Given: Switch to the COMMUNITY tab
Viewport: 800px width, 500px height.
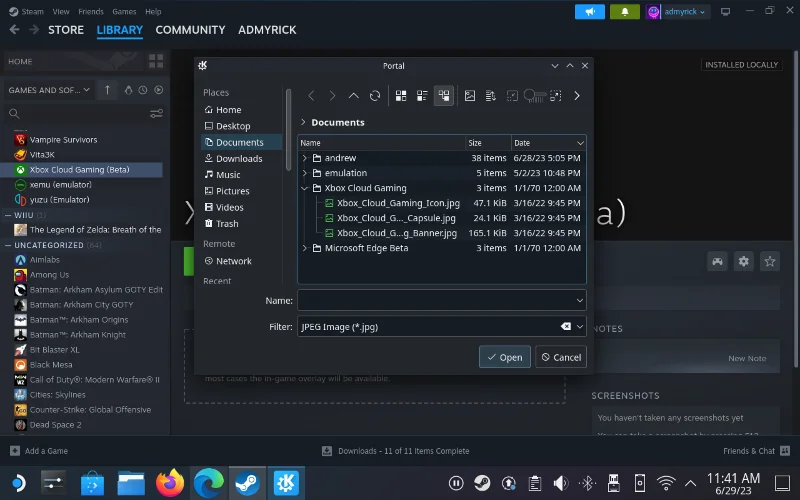Looking at the screenshot, I should point(190,30).
